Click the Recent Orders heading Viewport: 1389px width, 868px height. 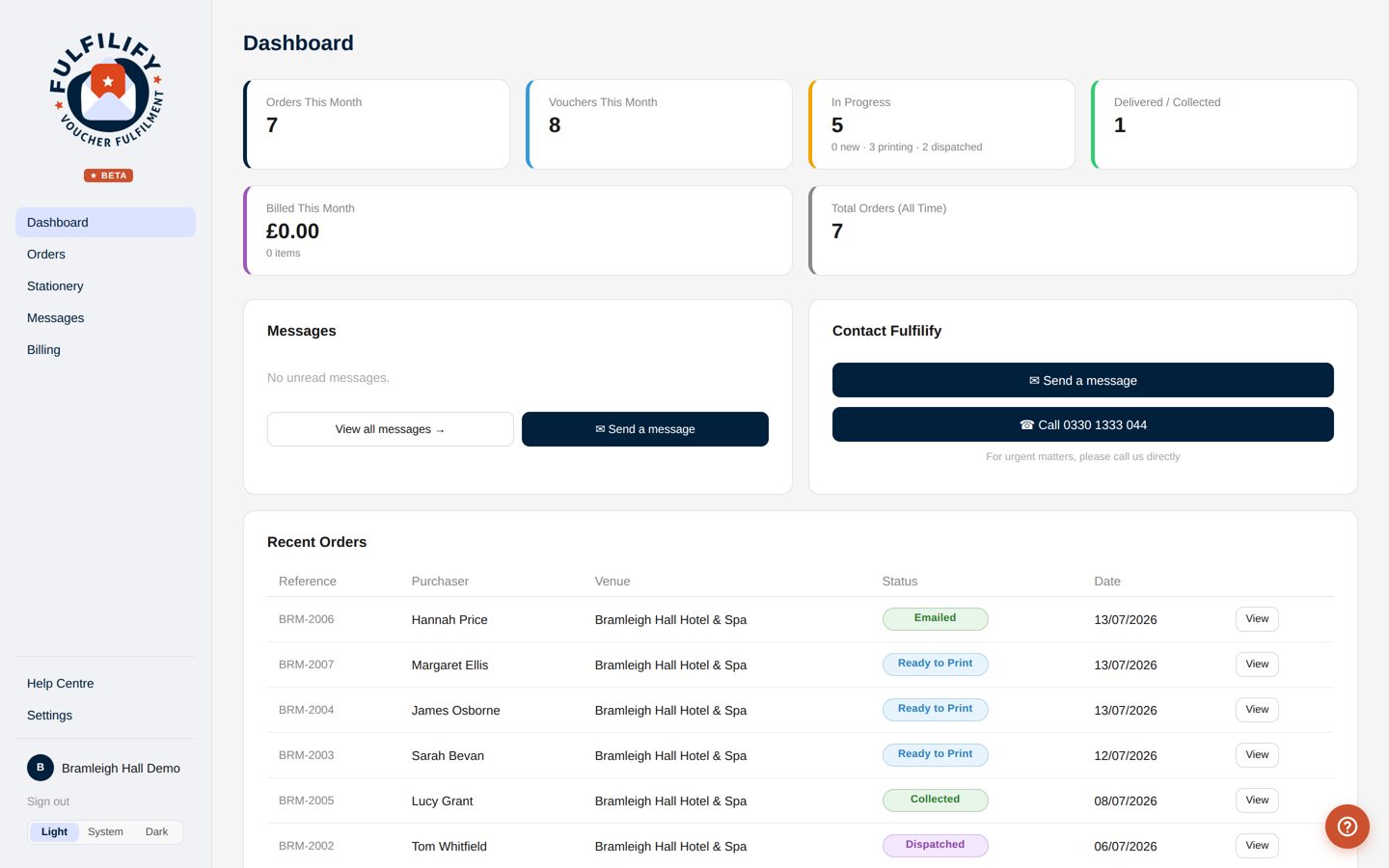317,542
